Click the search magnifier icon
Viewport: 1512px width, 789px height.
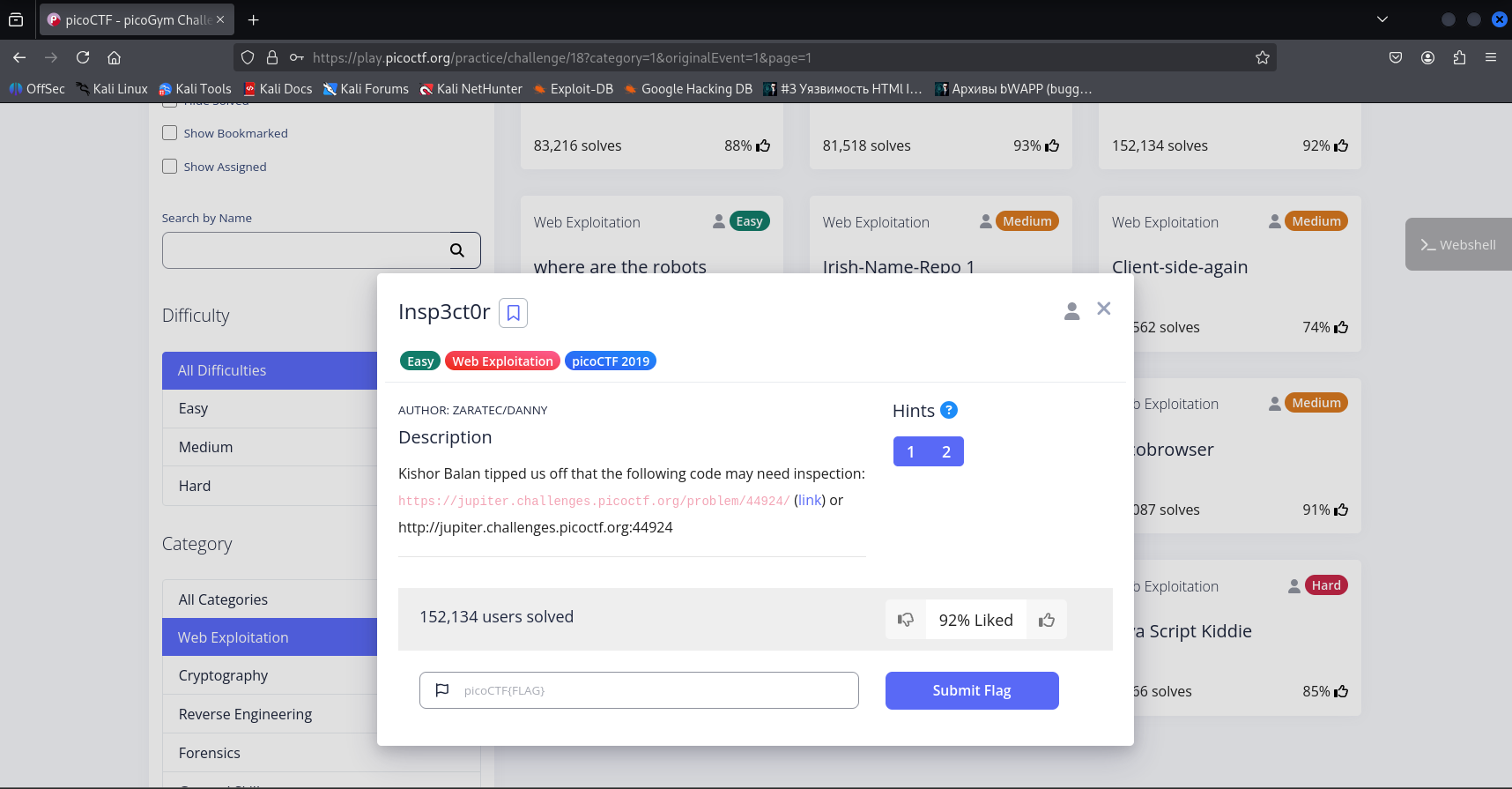point(457,250)
